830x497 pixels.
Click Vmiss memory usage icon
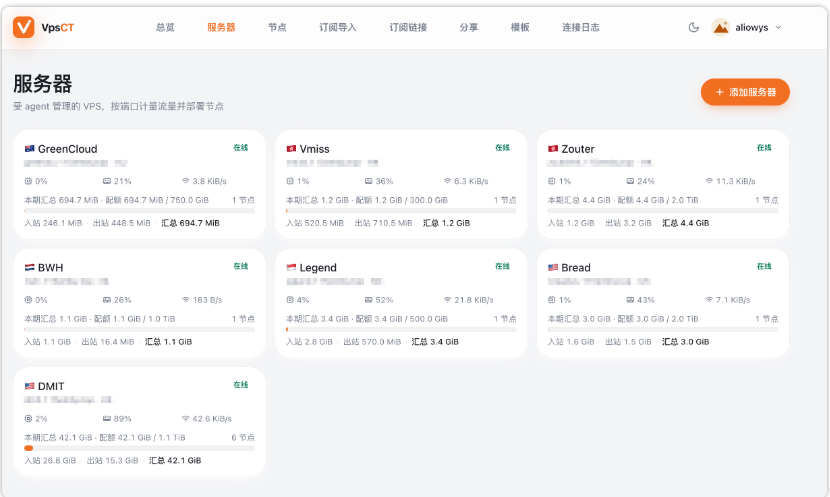coord(368,181)
